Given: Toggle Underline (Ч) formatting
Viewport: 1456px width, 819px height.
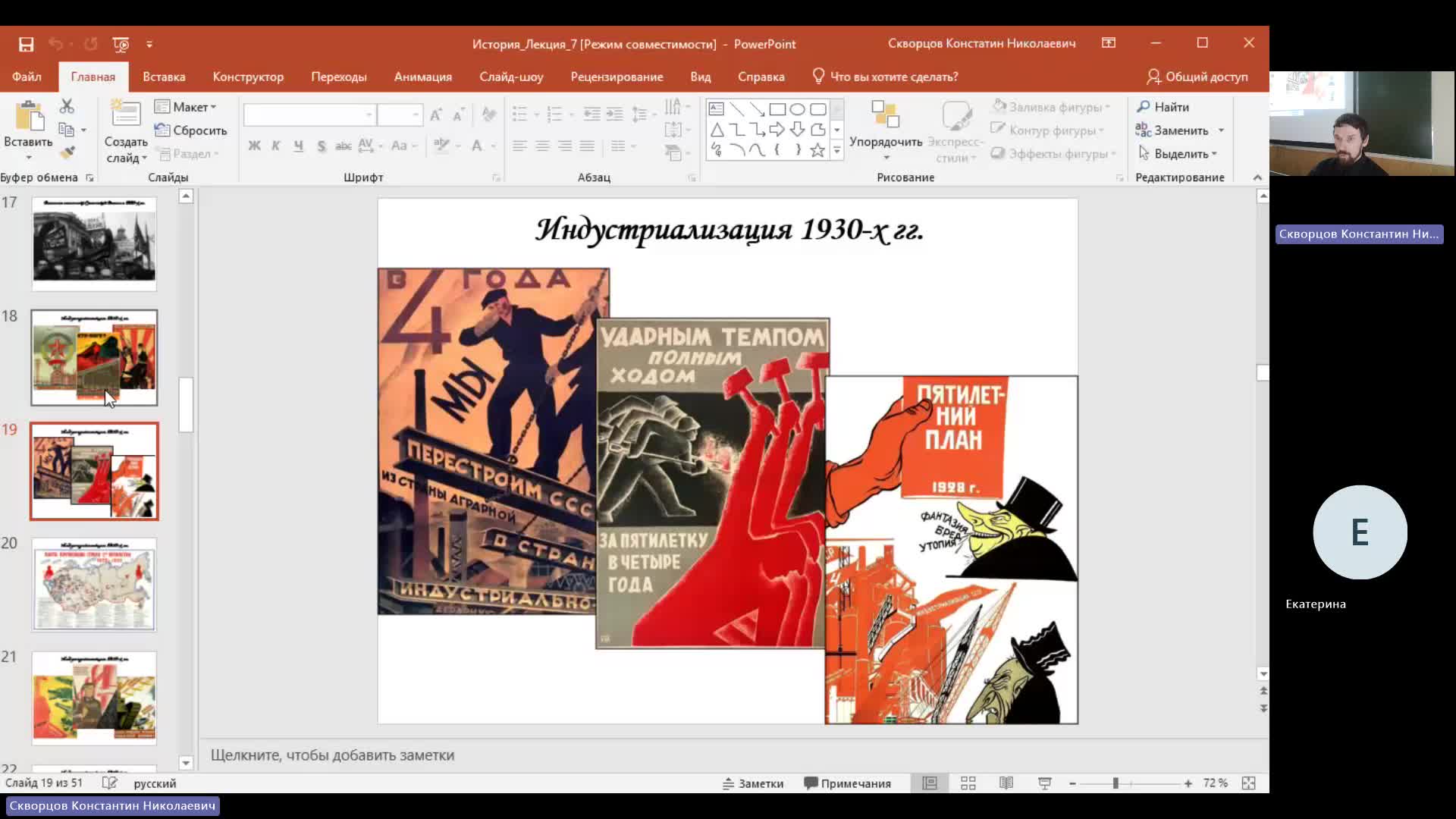Looking at the screenshot, I should point(299,146).
